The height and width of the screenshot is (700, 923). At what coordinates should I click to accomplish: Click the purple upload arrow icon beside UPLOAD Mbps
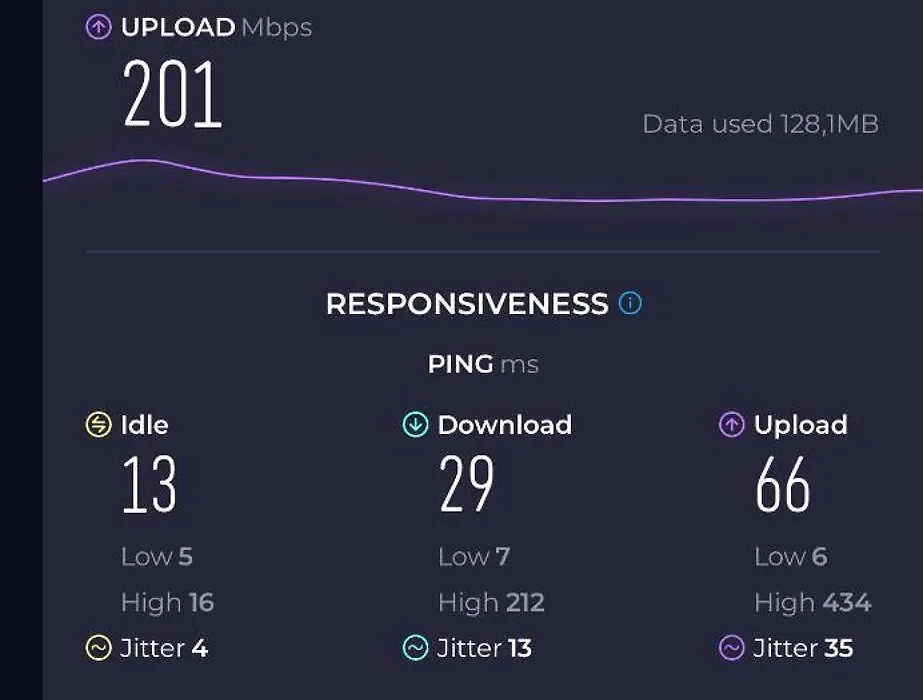click(x=98, y=27)
